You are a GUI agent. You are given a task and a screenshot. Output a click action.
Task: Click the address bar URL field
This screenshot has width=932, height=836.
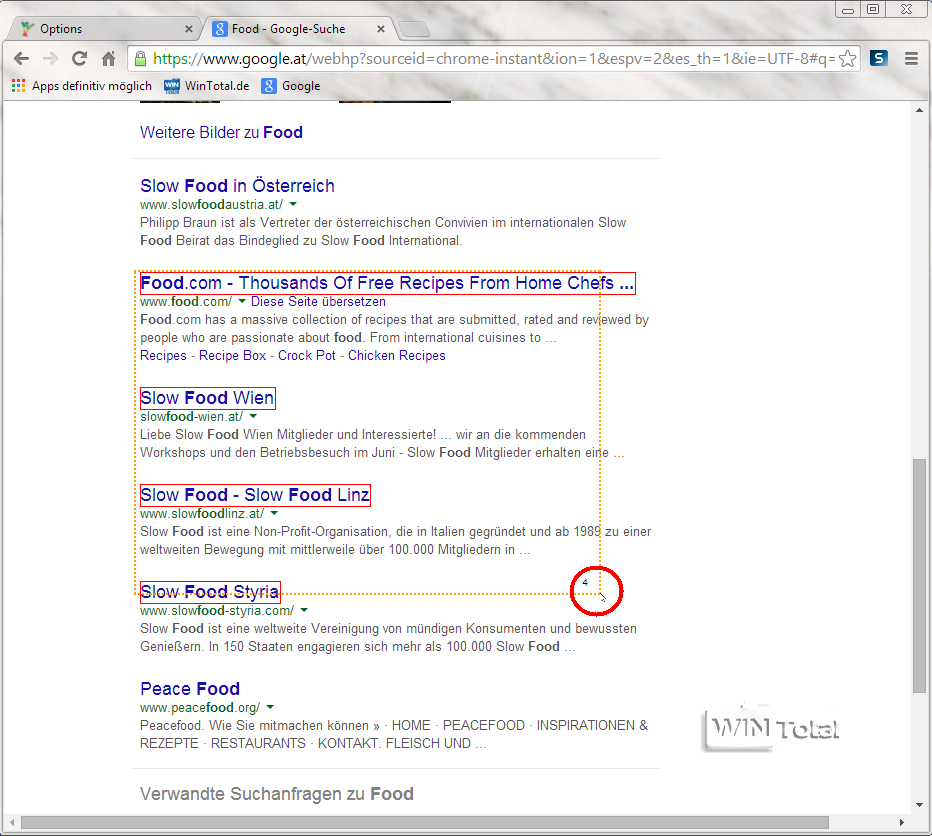493,58
